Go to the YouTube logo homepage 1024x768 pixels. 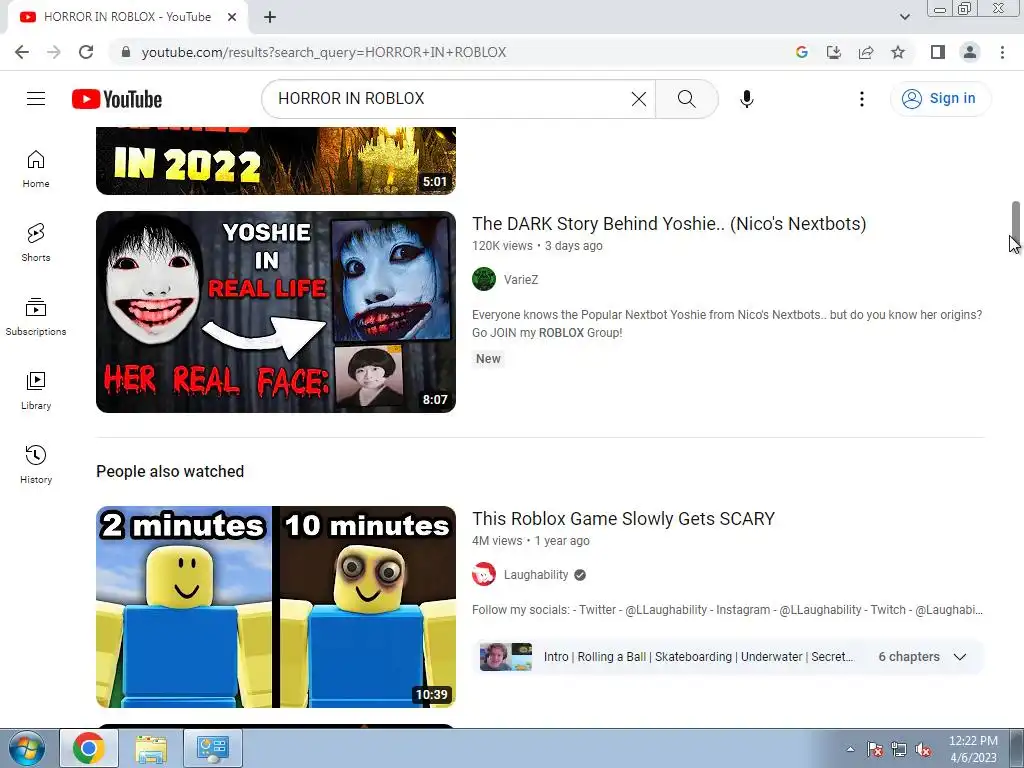coord(117,99)
